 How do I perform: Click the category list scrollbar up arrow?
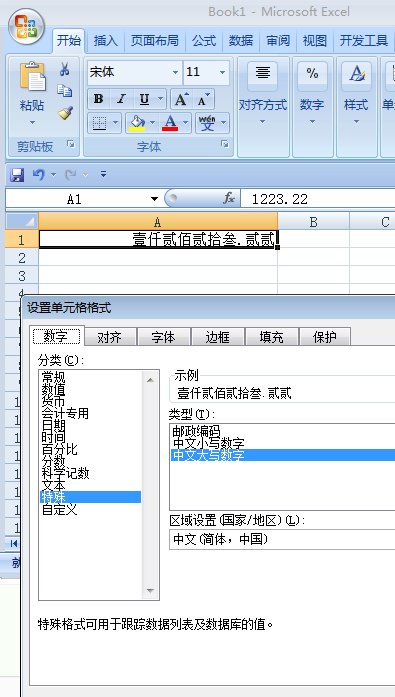click(150, 380)
